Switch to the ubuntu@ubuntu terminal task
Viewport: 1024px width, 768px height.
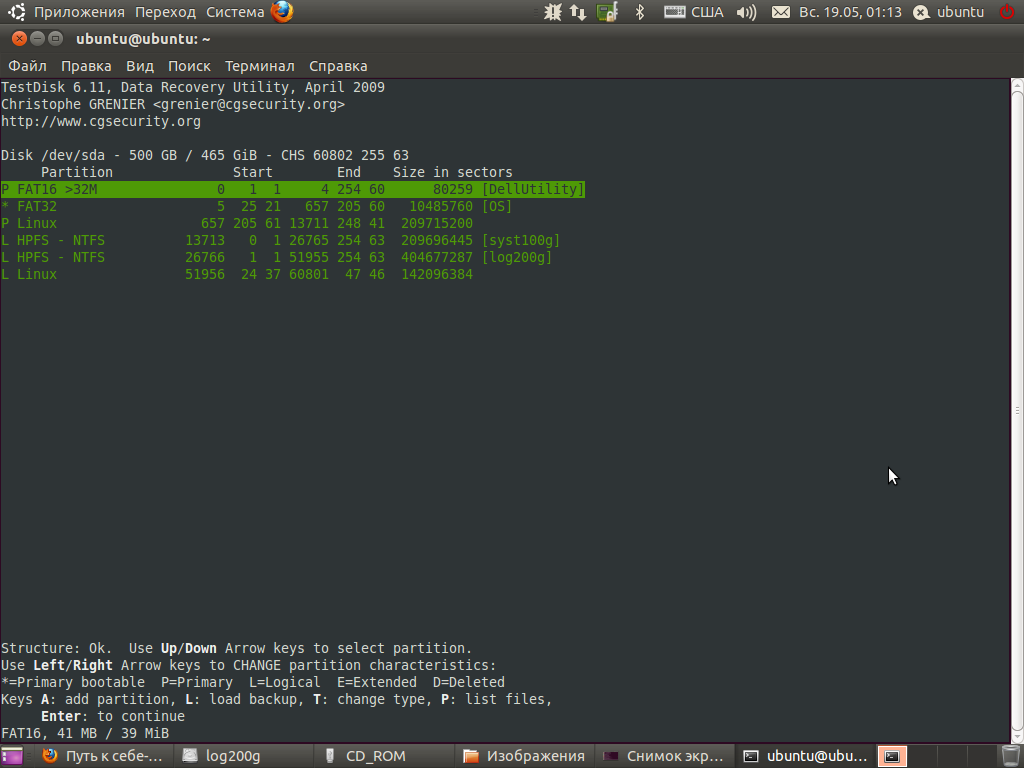[x=804, y=756]
